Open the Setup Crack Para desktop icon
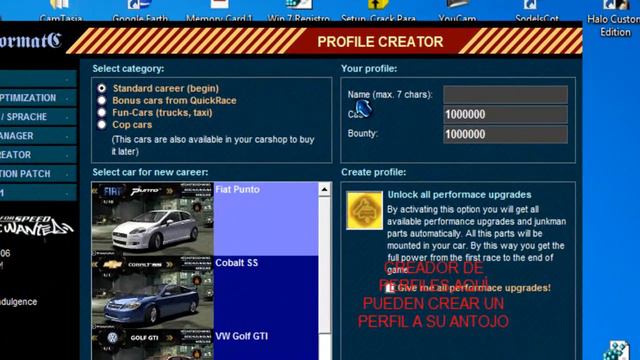Image resolution: width=640 pixels, height=360 pixels. tap(378, 11)
